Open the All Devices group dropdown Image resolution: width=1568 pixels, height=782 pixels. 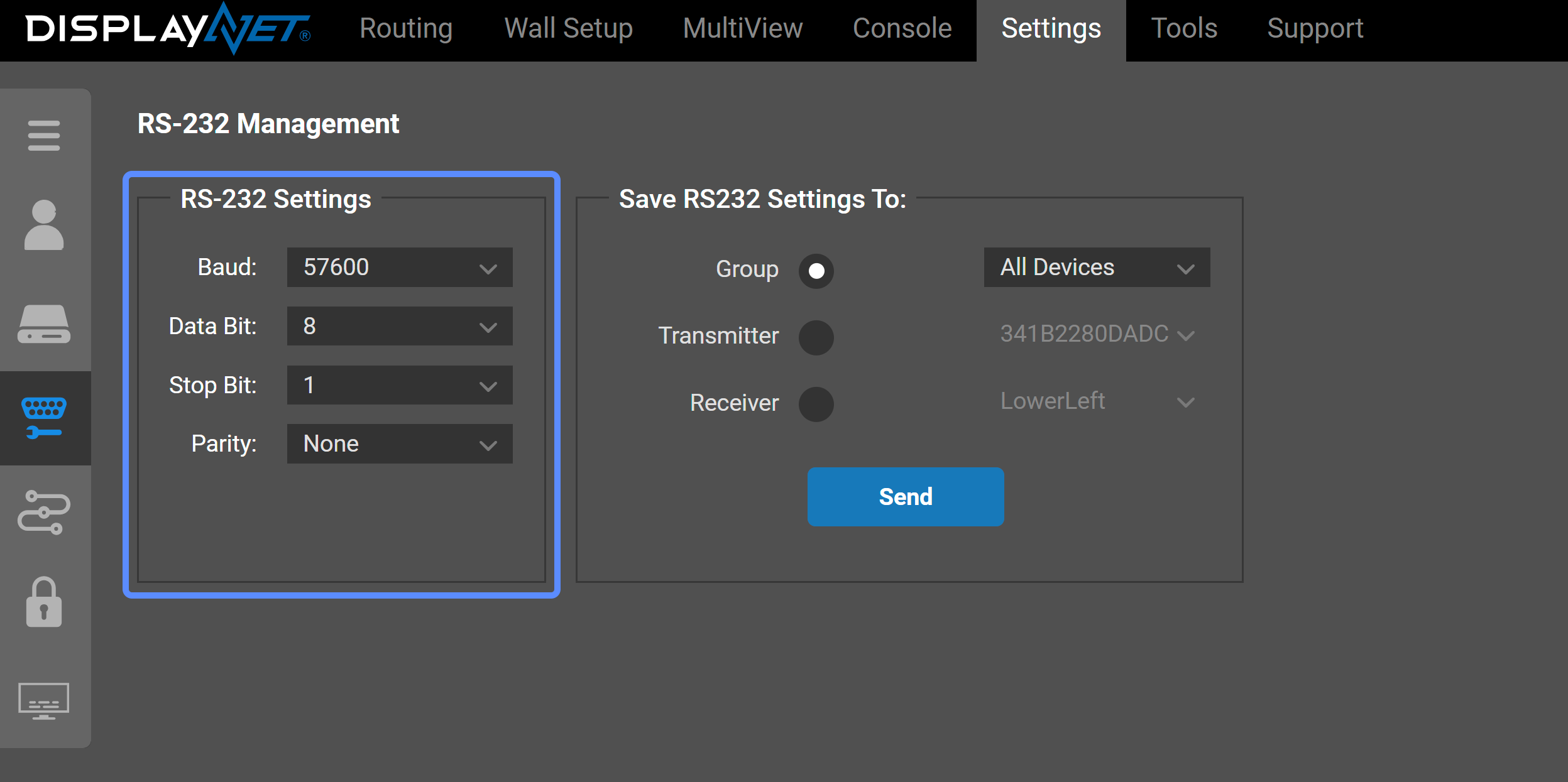click(x=1097, y=268)
